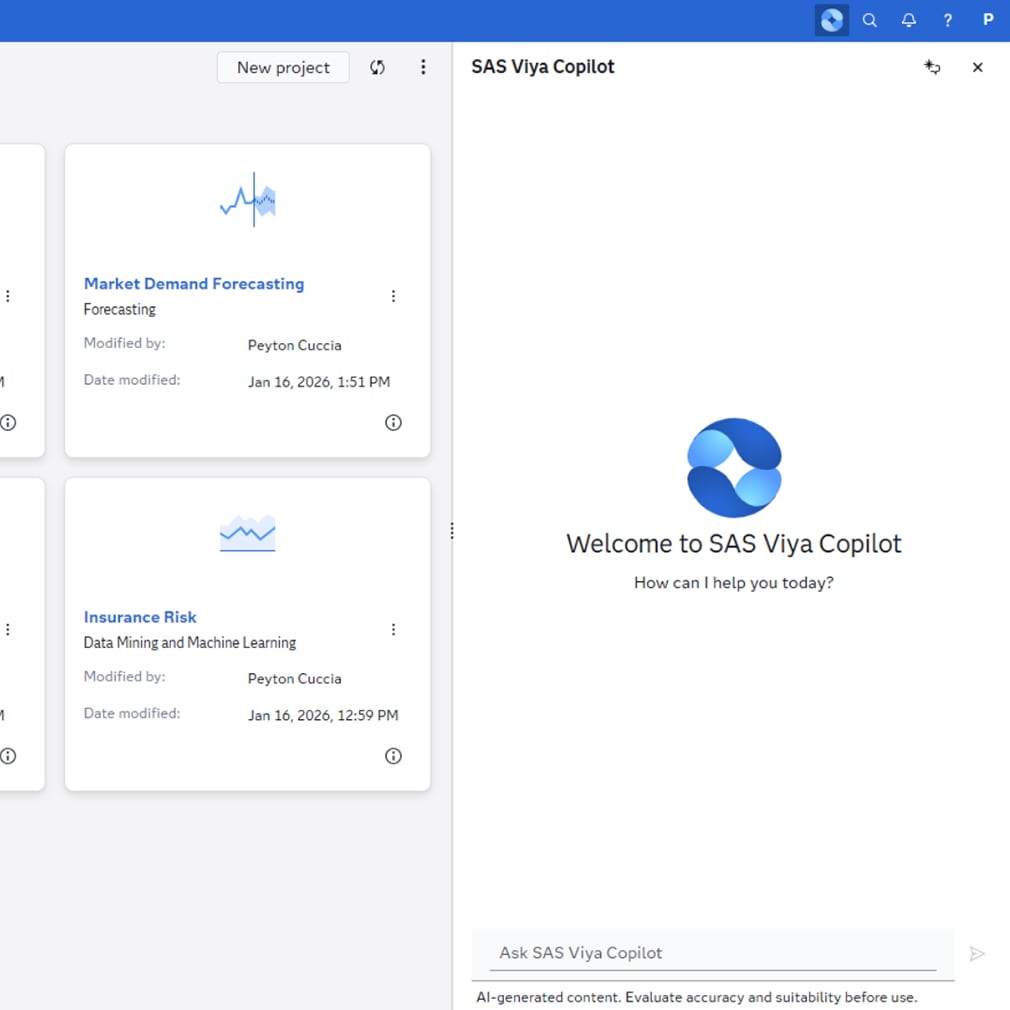Open the search icon in top bar
The height and width of the screenshot is (1010, 1010).
[870, 20]
